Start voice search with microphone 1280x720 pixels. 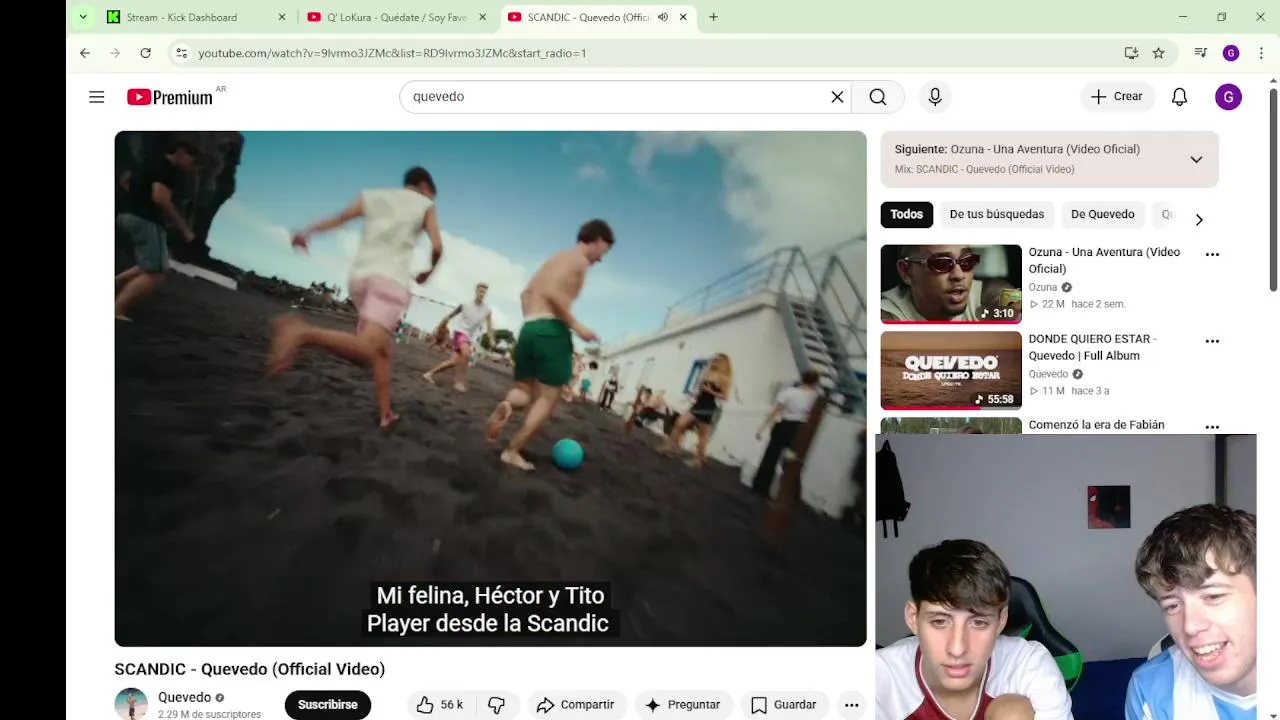(935, 97)
